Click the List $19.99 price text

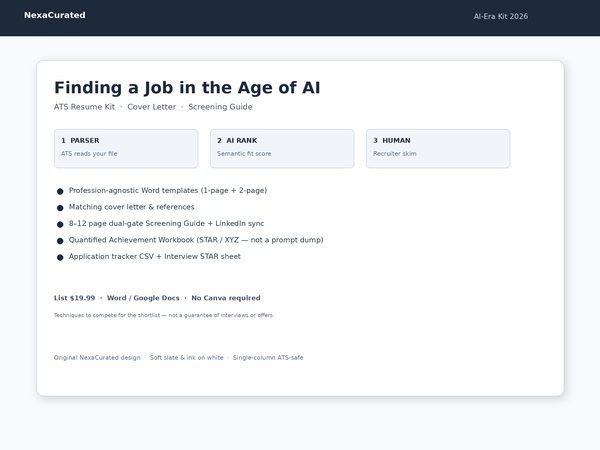point(74,298)
